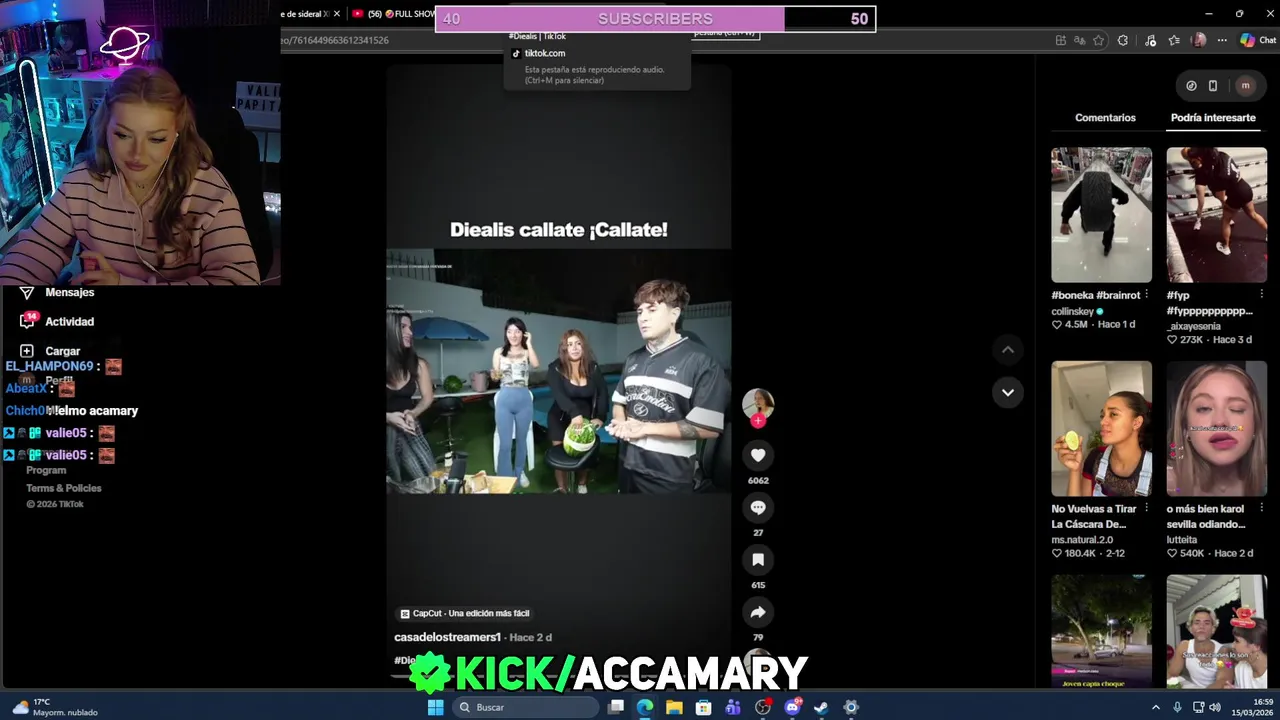Open Steam from the taskbar
The width and height of the screenshot is (1280, 720).
821,707
